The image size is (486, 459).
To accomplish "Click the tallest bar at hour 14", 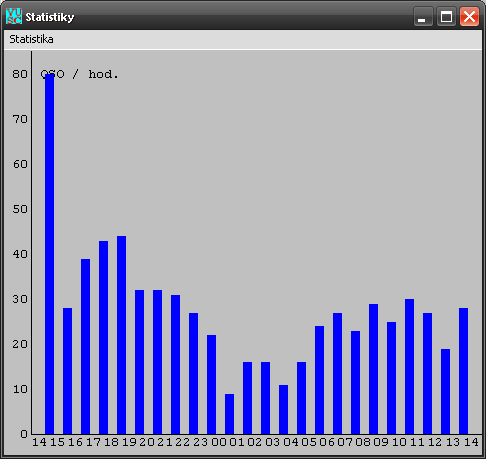I will (49, 254).
